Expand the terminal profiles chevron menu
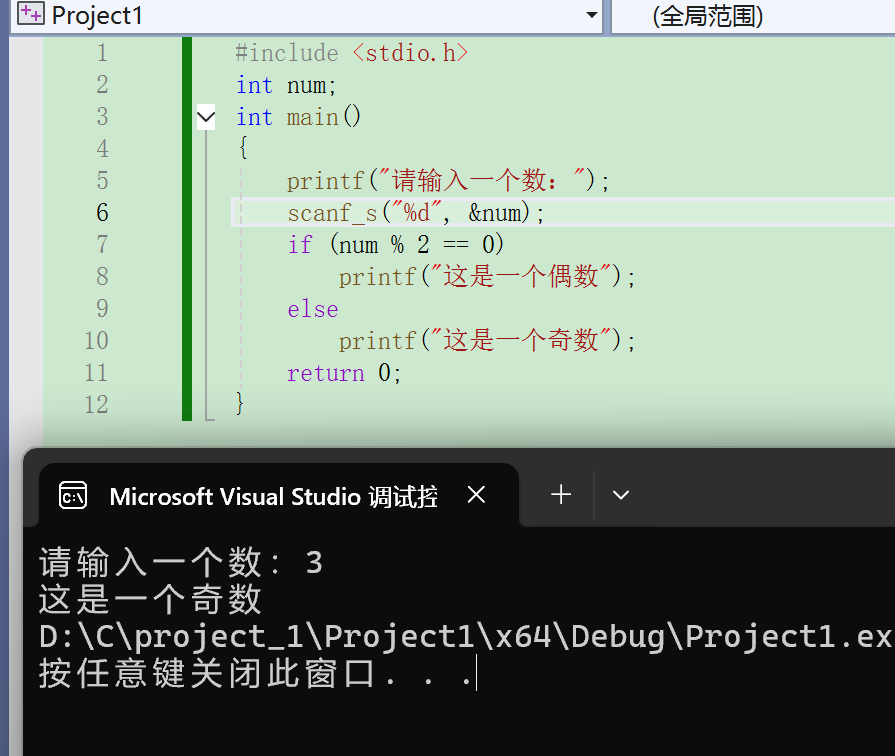The width and height of the screenshot is (895, 756). point(621,495)
